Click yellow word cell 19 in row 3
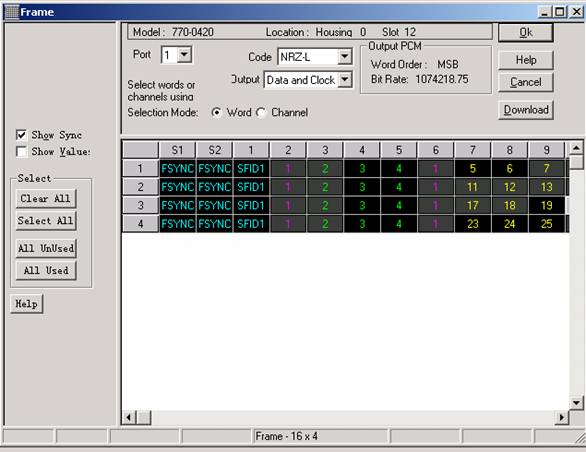The image size is (586, 452). [546, 205]
